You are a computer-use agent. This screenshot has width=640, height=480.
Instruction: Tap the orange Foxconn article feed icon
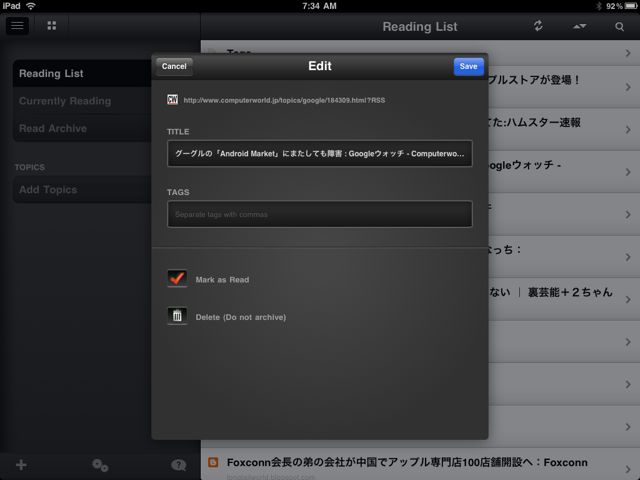tap(213, 462)
